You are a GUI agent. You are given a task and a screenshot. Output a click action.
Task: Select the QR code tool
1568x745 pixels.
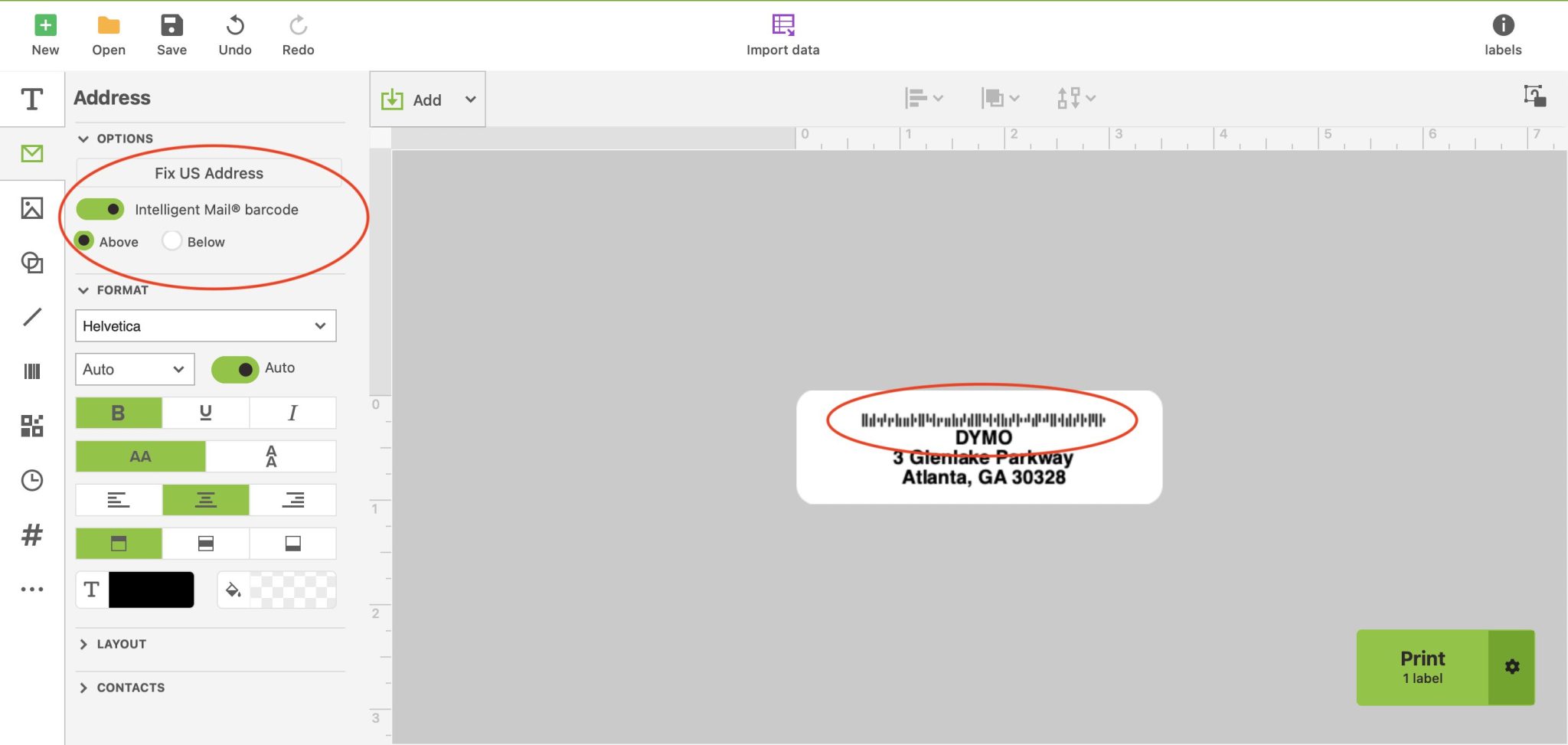pyautogui.click(x=31, y=426)
